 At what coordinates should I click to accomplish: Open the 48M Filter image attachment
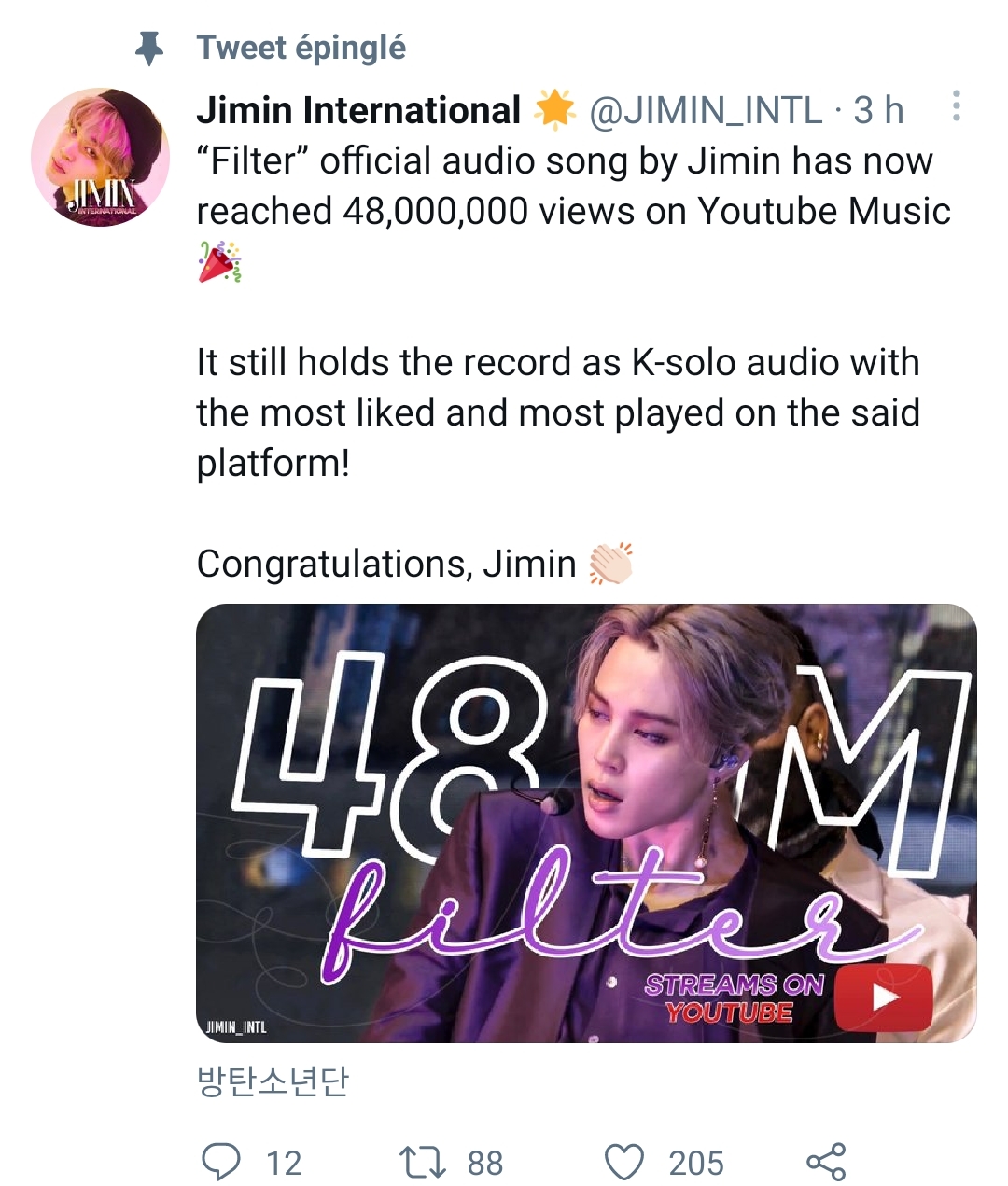pyautogui.click(x=586, y=823)
